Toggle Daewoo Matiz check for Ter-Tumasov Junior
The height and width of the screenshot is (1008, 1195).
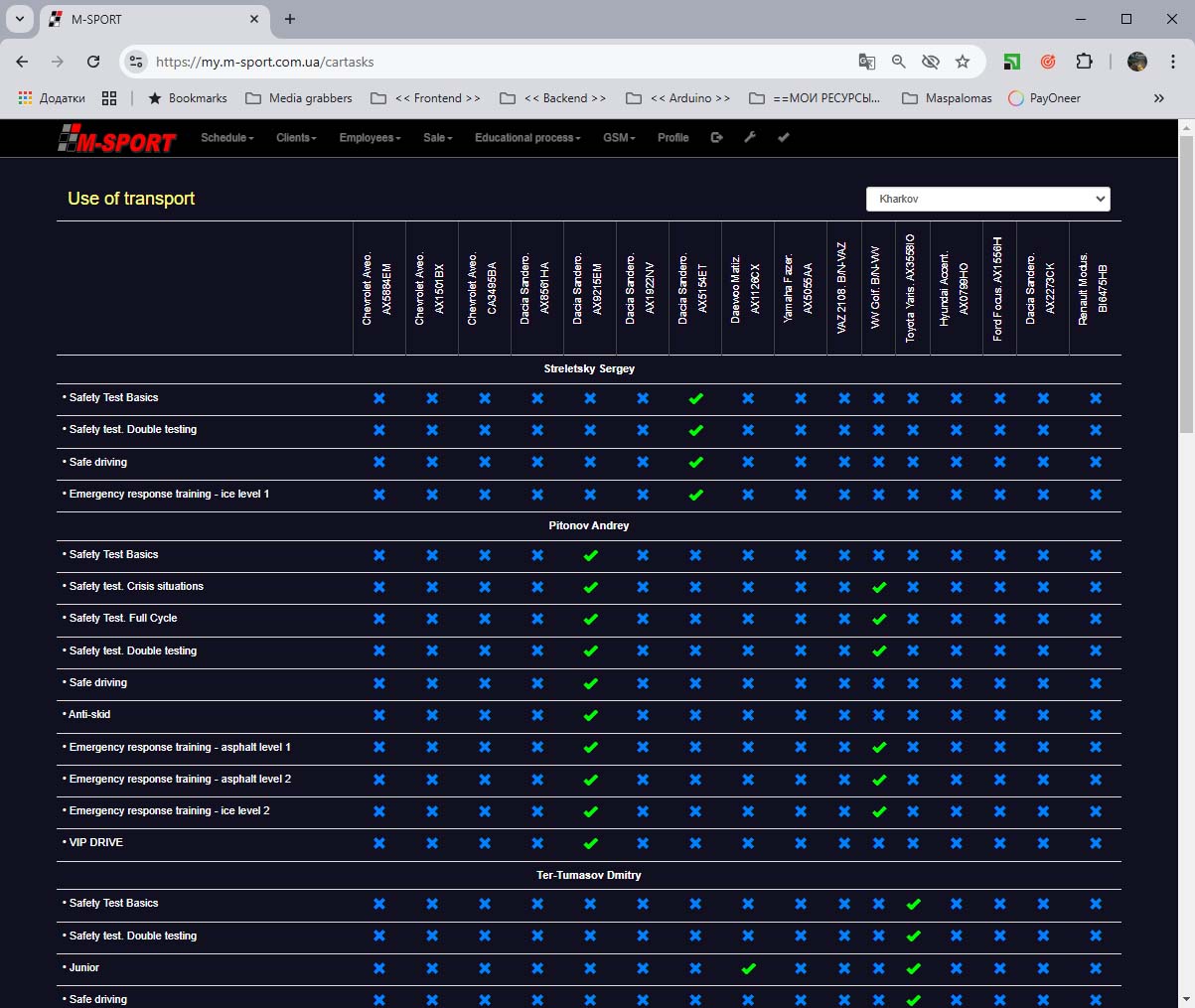click(748, 968)
